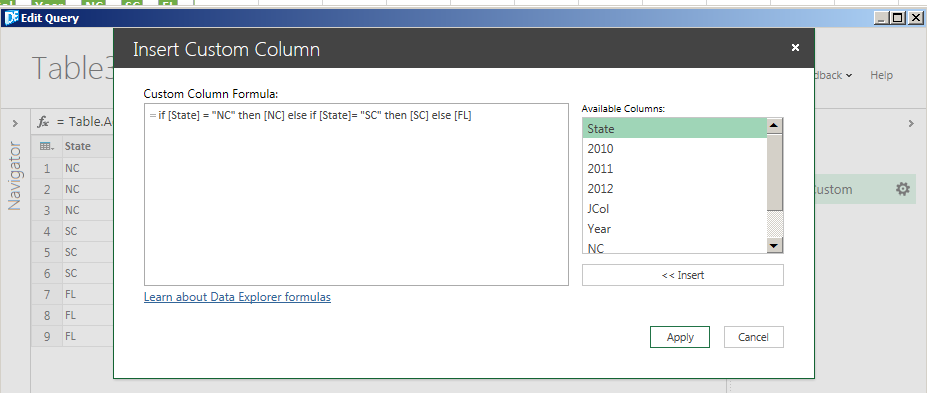Select State in Available Columns
Image resolution: width=927 pixels, height=393 pixels.
click(675, 128)
